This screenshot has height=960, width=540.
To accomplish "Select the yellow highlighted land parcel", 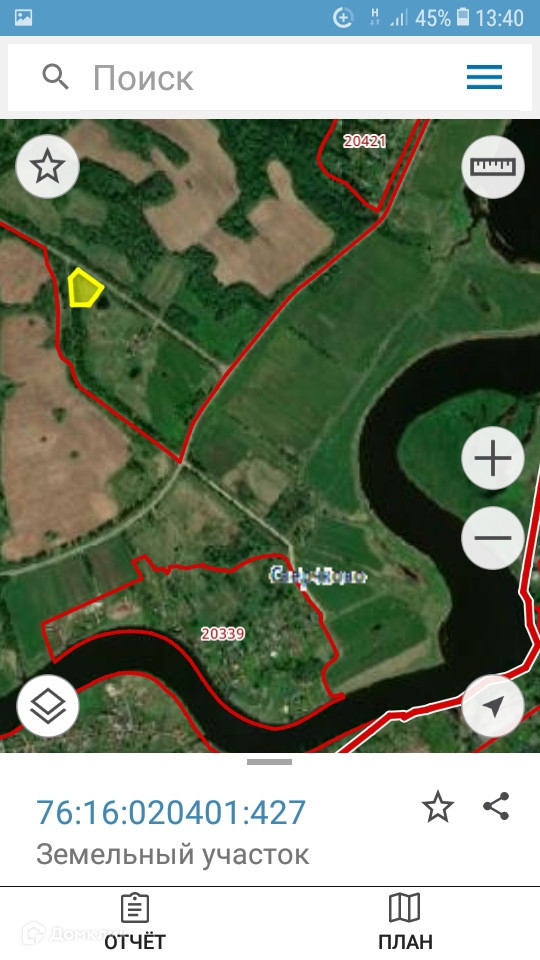I will coord(83,288).
